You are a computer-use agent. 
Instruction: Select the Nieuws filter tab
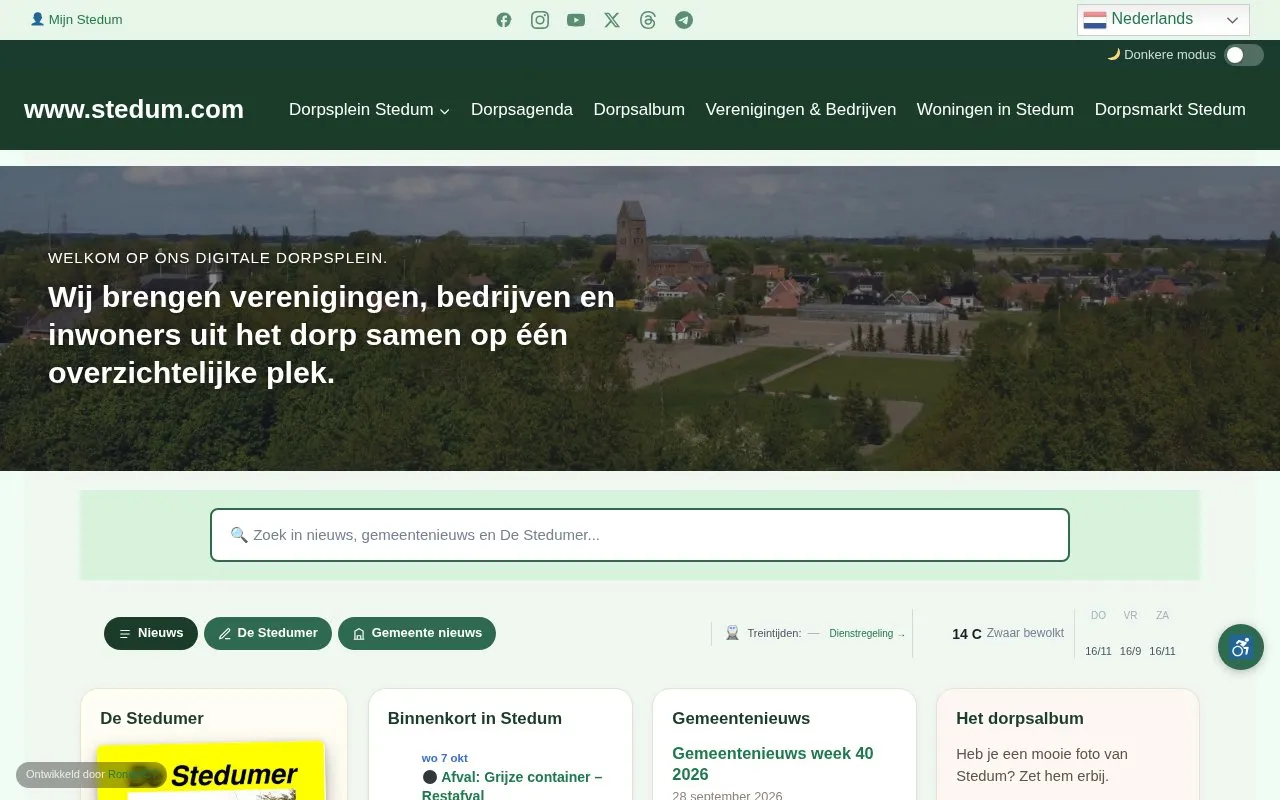click(x=151, y=633)
